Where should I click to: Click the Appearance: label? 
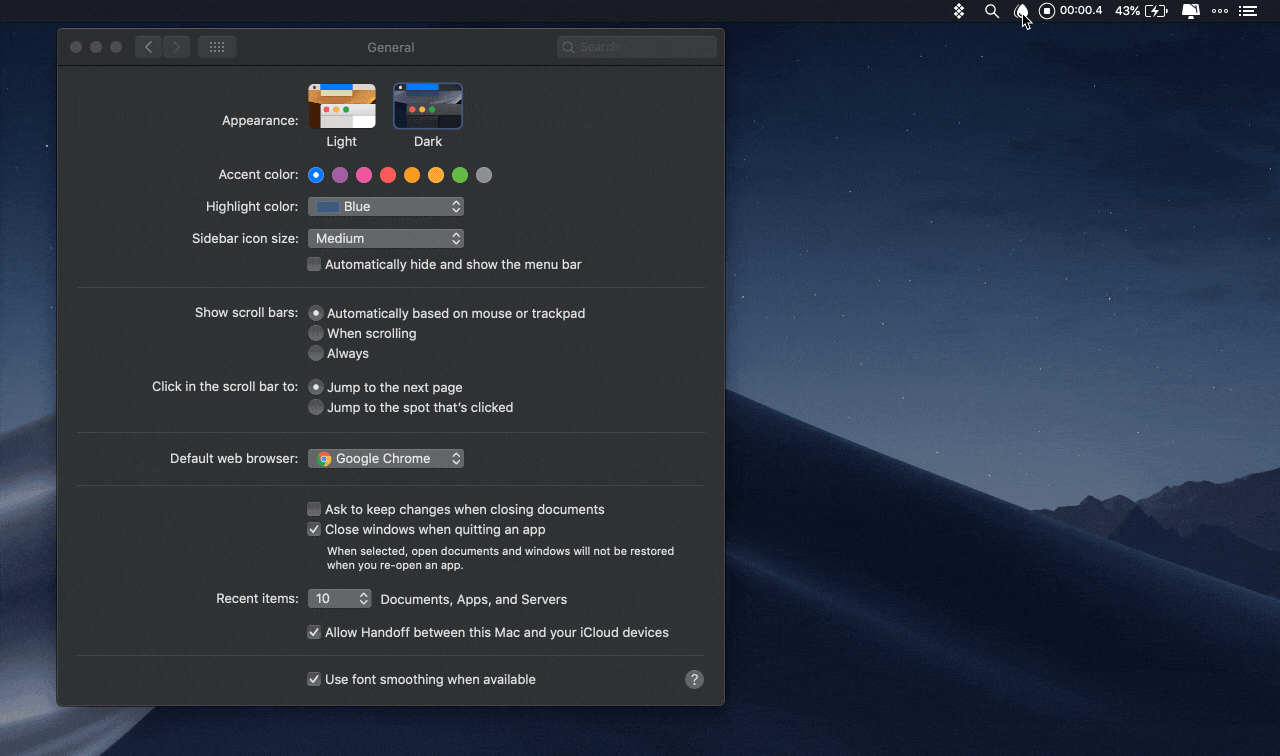click(x=260, y=121)
